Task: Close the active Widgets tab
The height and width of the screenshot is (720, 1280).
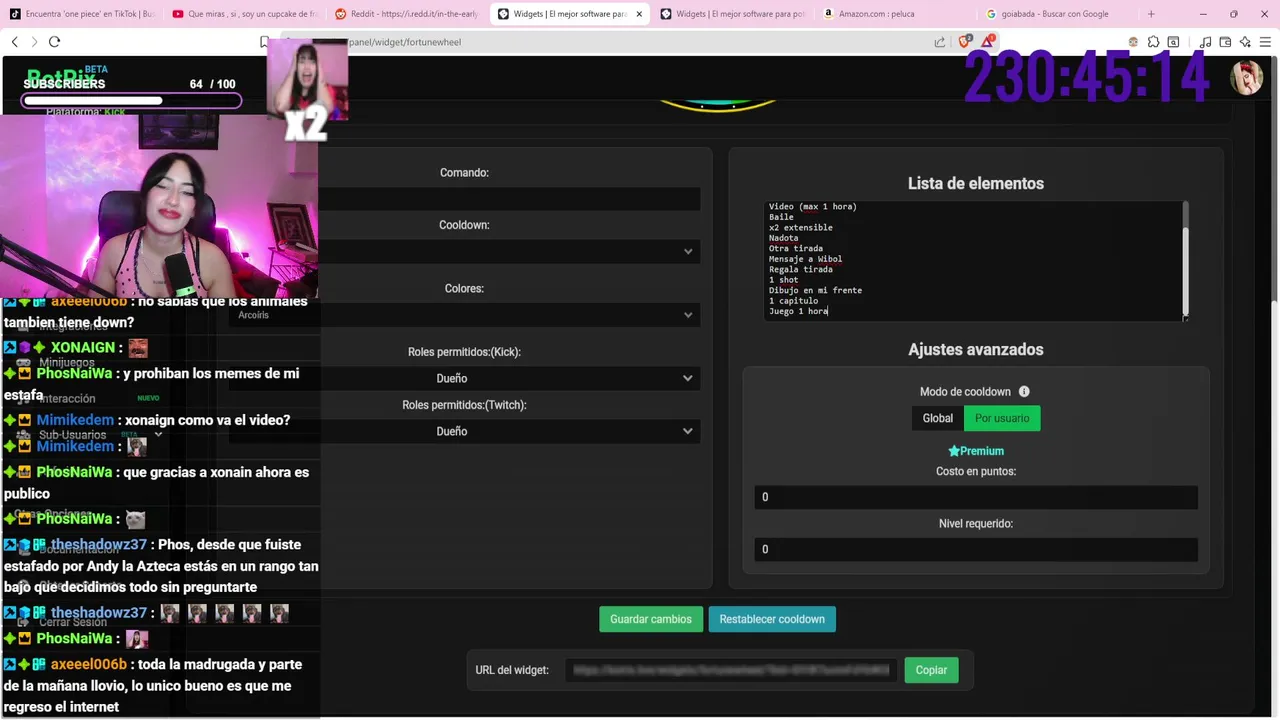Action: click(x=639, y=14)
